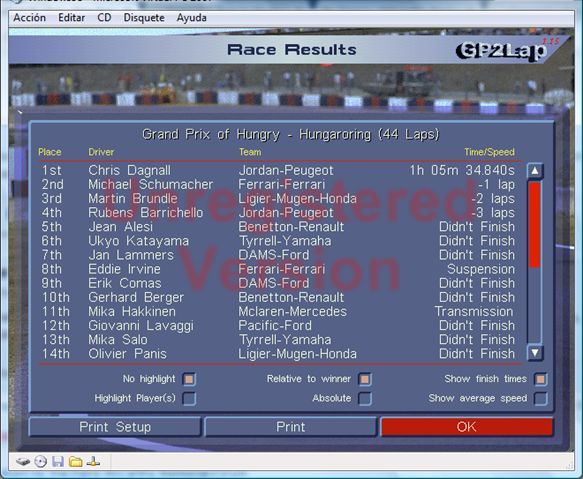The height and width of the screenshot is (479, 583).
Task: Click the scroll up arrow of results list
Action: point(535,171)
